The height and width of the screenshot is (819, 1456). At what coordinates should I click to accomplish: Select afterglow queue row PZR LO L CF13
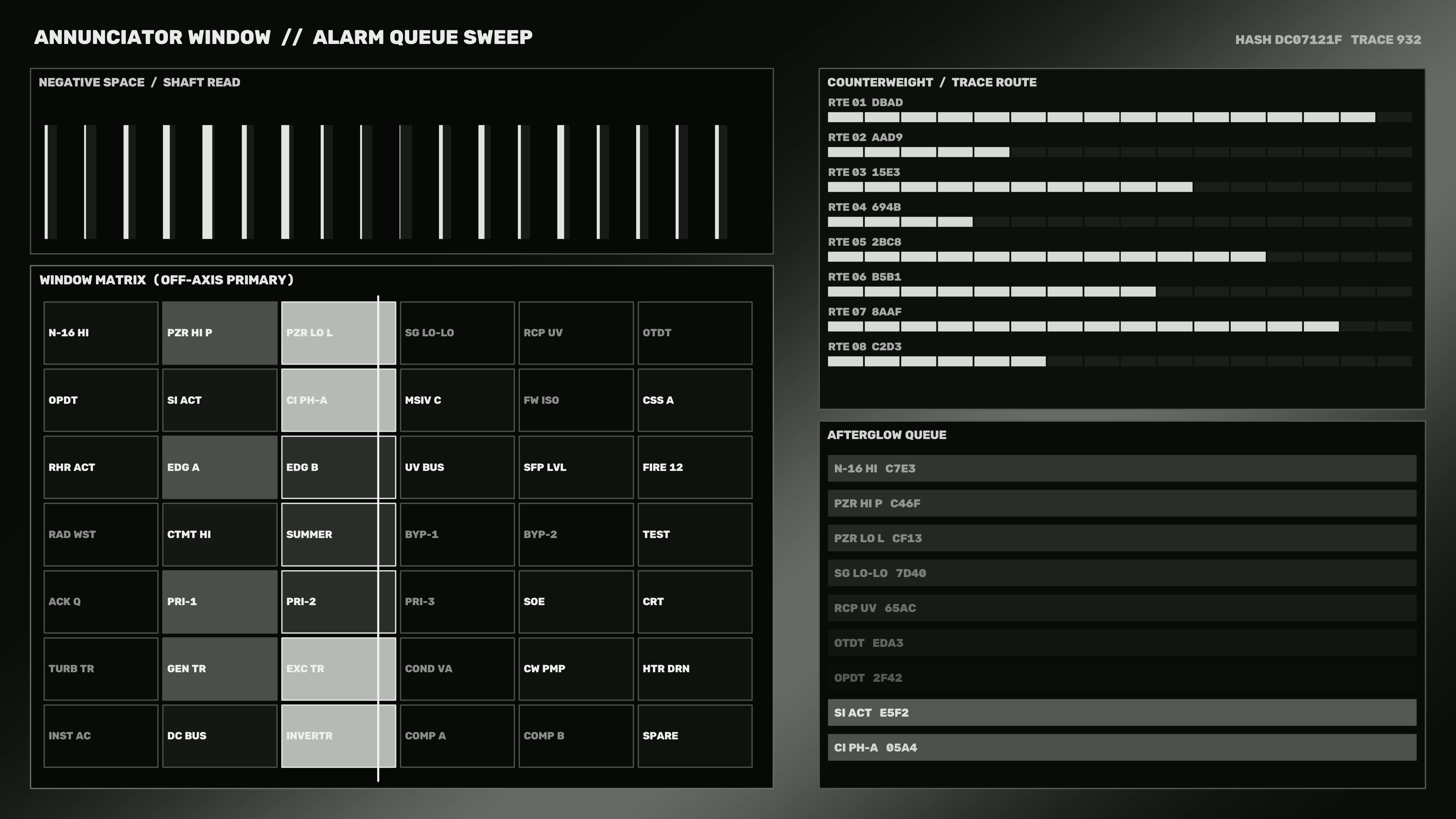[x=1122, y=538]
